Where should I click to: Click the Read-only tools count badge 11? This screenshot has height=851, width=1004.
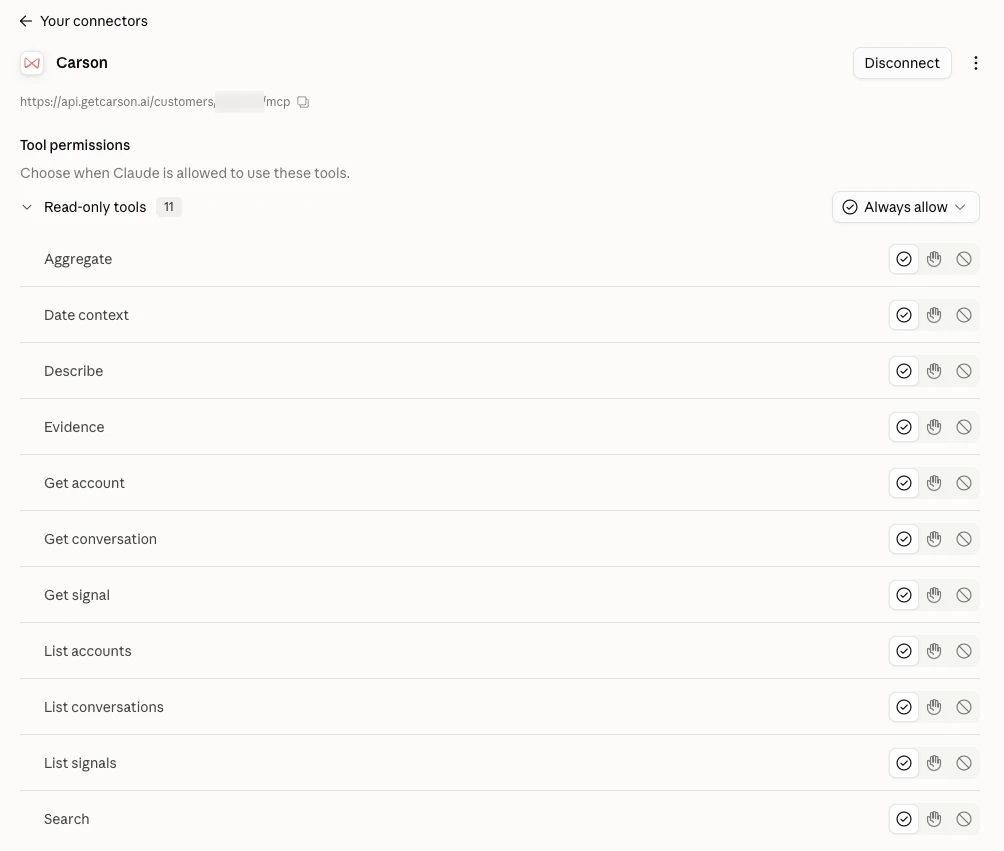point(169,207)
